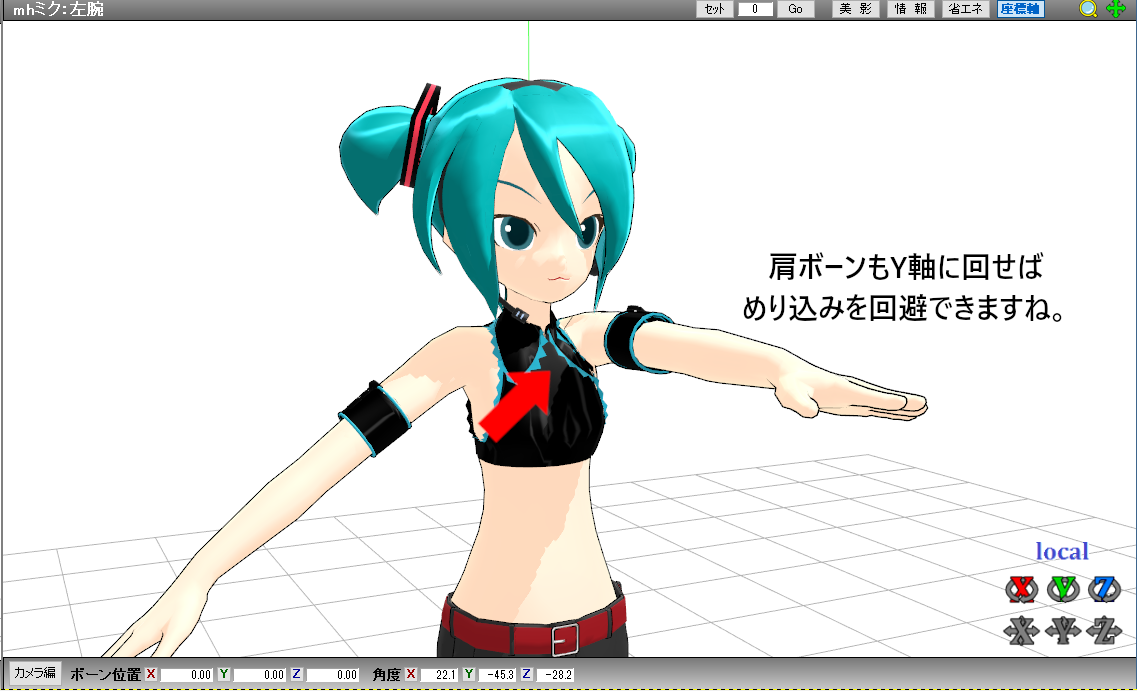This screenshot has width=1137, height=691.
Task: Click the green four-way move arrows icon
Action: point(1116,9)
